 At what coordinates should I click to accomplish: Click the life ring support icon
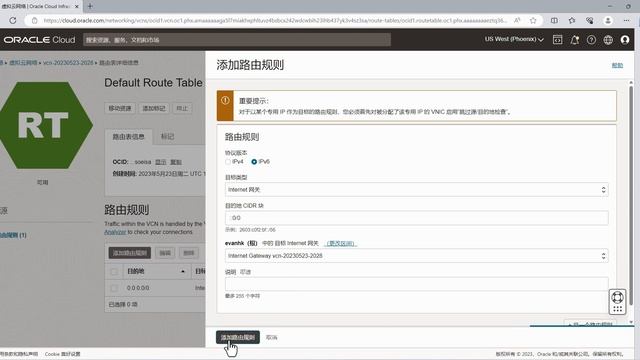click(618, 297)
